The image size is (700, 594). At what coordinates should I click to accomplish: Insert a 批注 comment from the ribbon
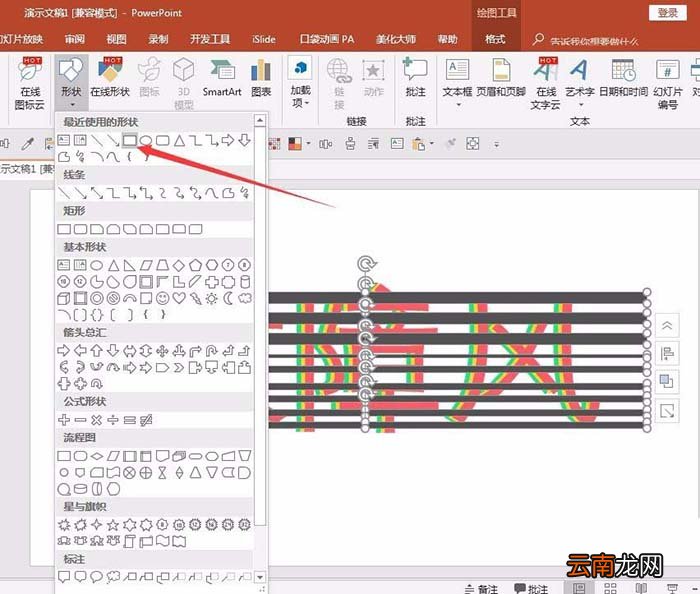(x=415, y=78)
